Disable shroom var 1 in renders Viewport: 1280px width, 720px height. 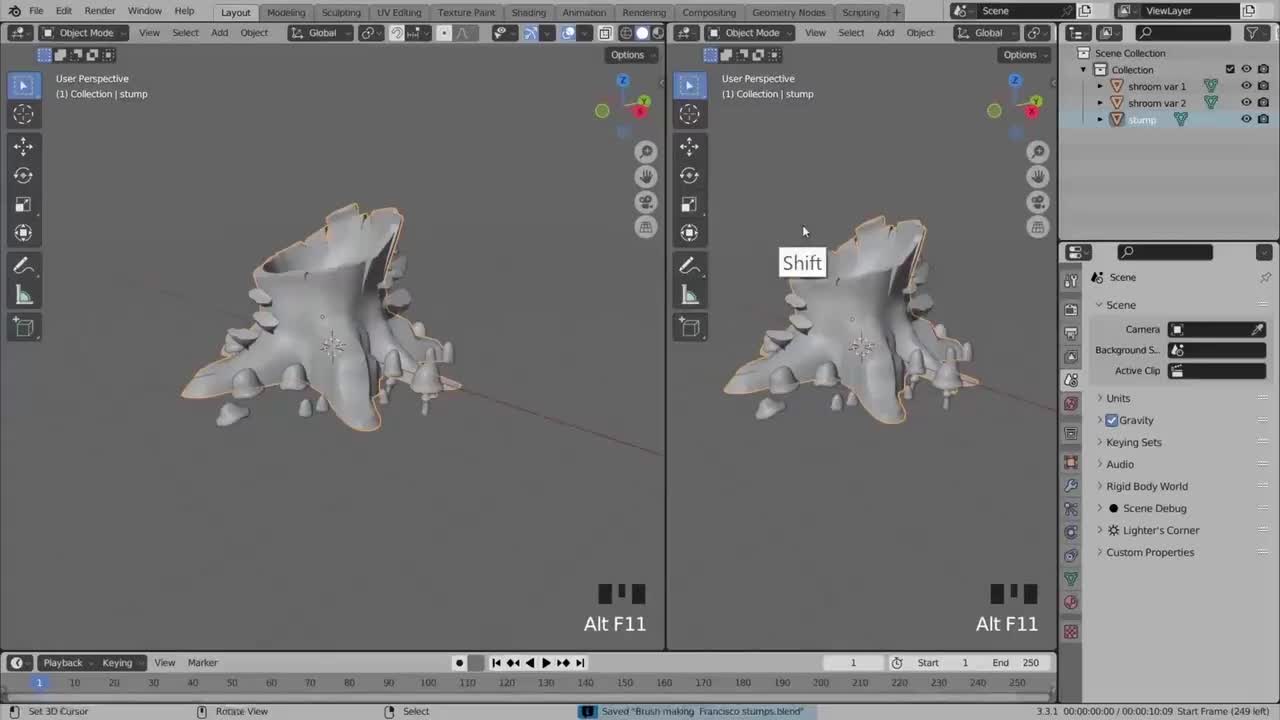coord(1263,86)
